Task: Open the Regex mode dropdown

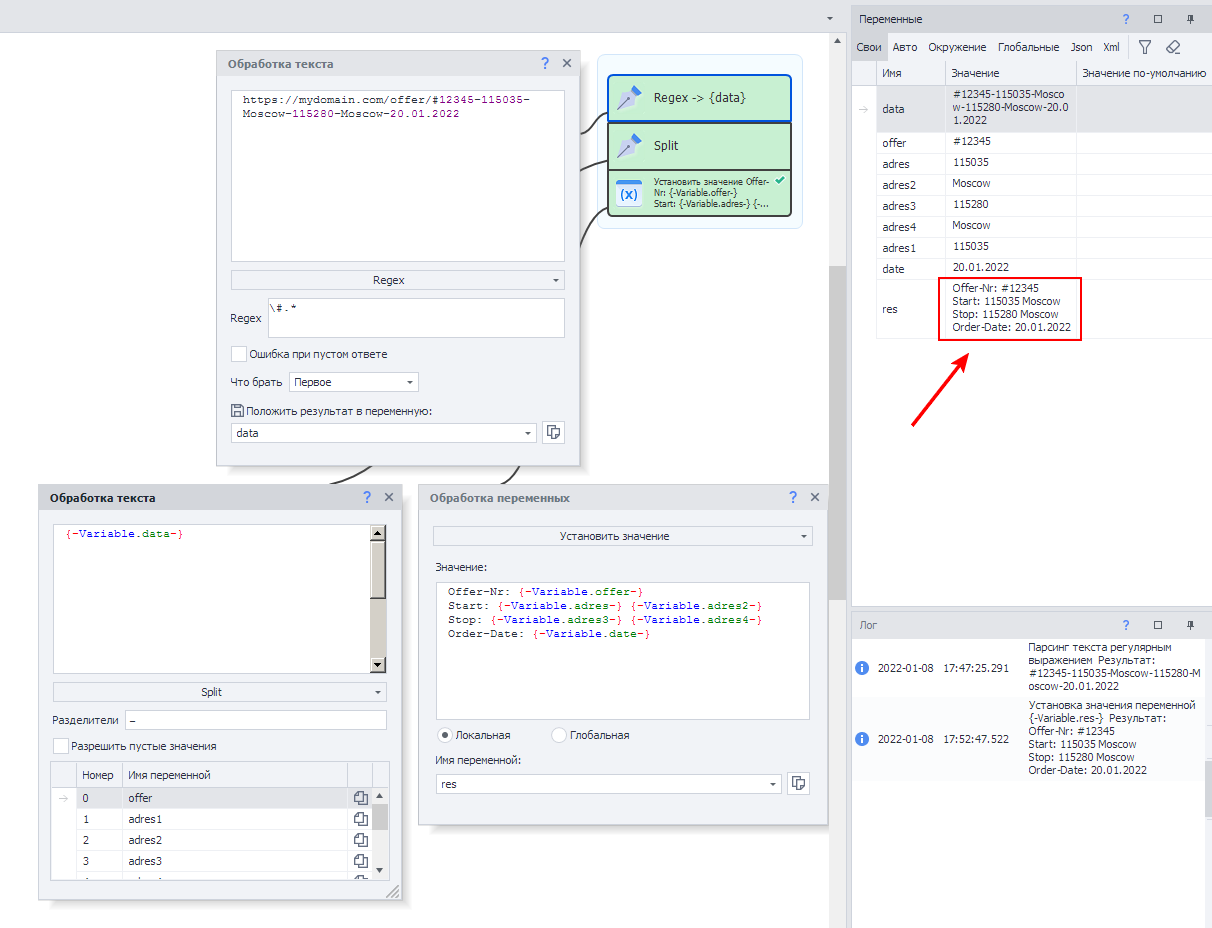Action: tap(397, 280)
